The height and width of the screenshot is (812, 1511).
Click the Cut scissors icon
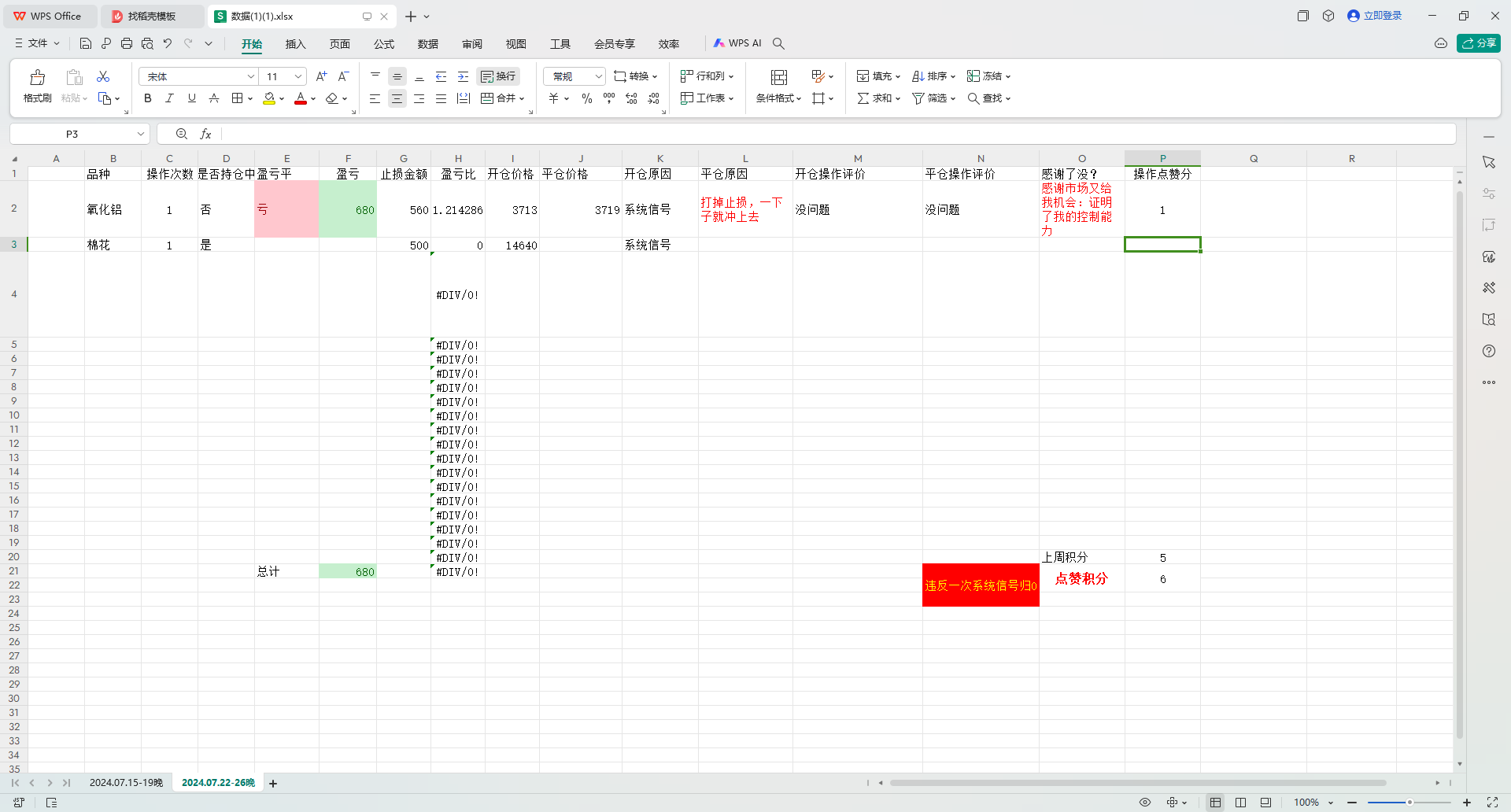click(x=103, y=76)
